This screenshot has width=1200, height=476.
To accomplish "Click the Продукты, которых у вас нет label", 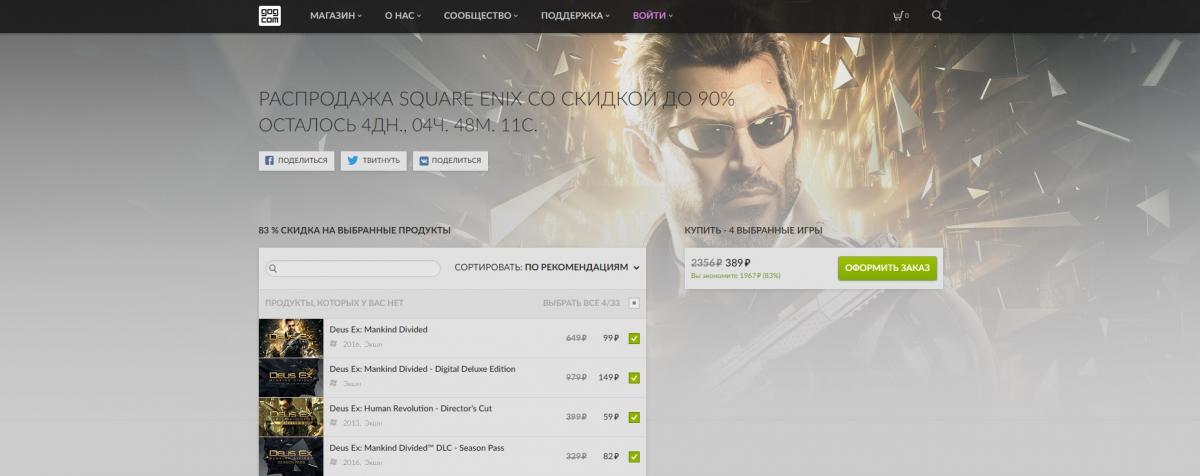I will [334, 302].
